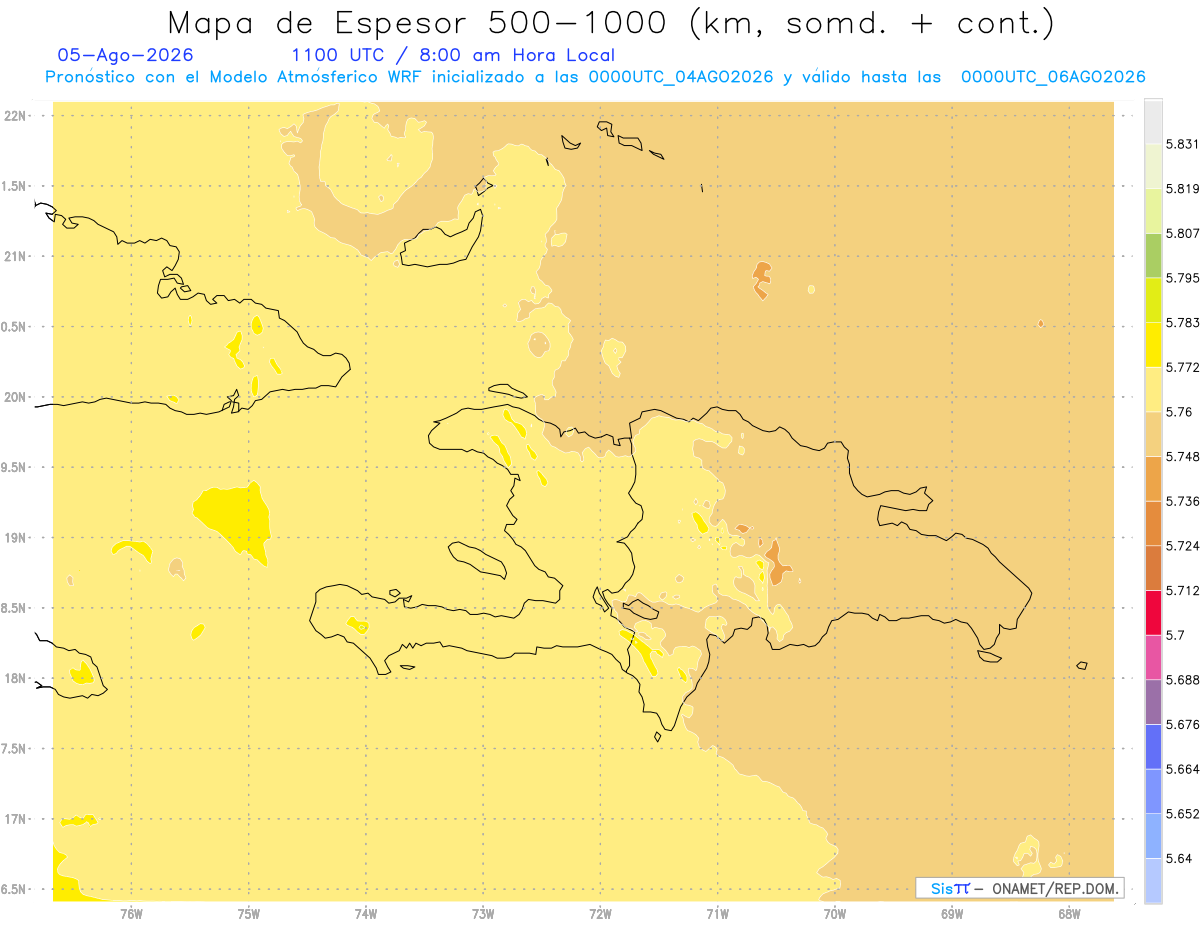This screenshot has width=1200, height=927.
Task: Click the 69W longitude label
Action: pyautogui.click(x=952, y=913)
